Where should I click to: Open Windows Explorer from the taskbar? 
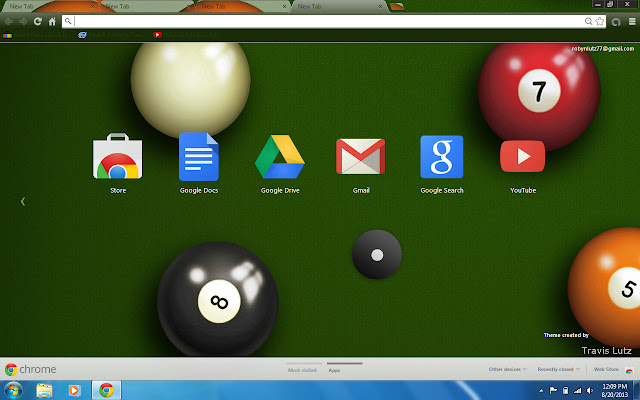tap(44, 391)
